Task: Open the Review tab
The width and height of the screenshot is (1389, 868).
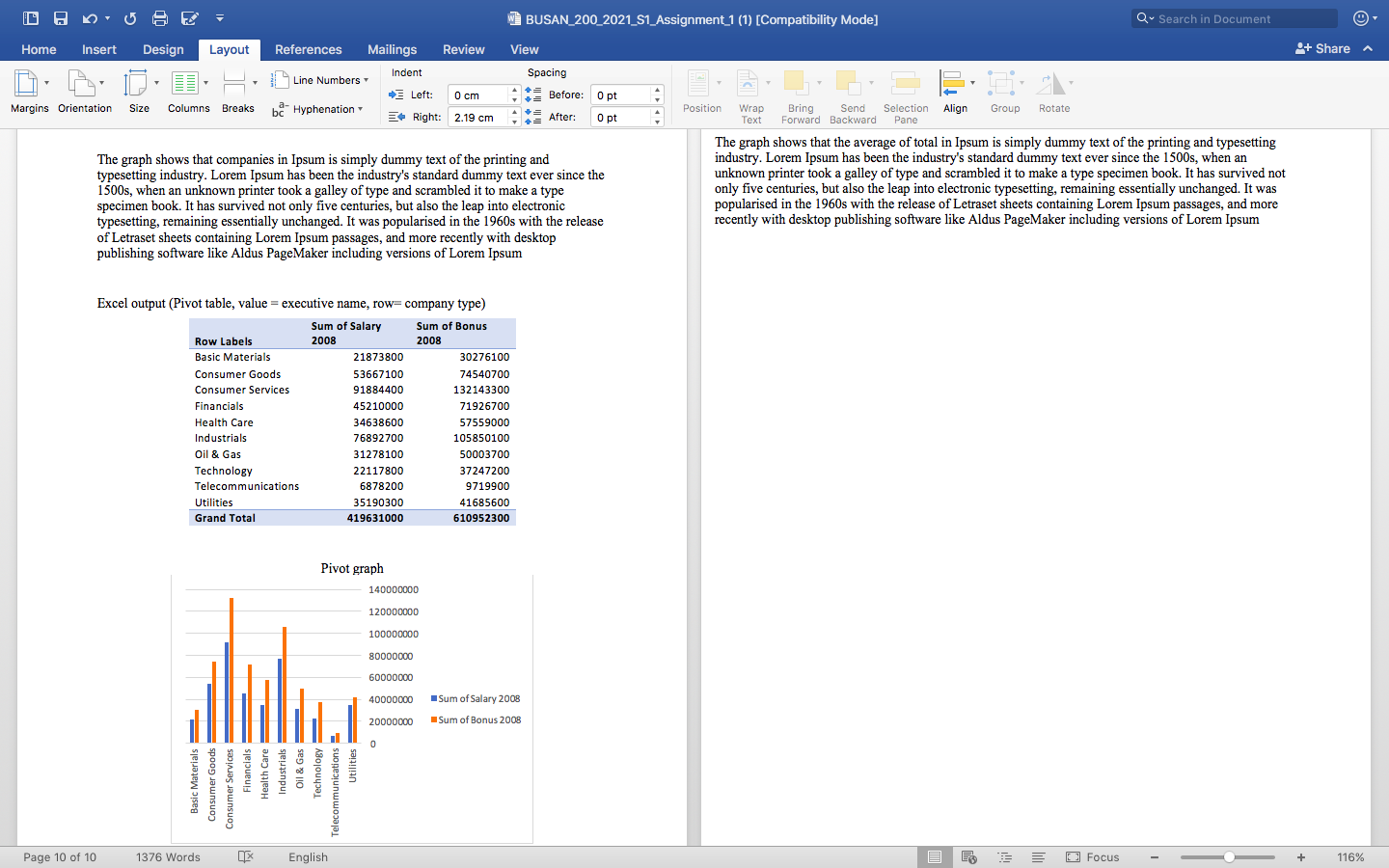Action: pos(463,49)
